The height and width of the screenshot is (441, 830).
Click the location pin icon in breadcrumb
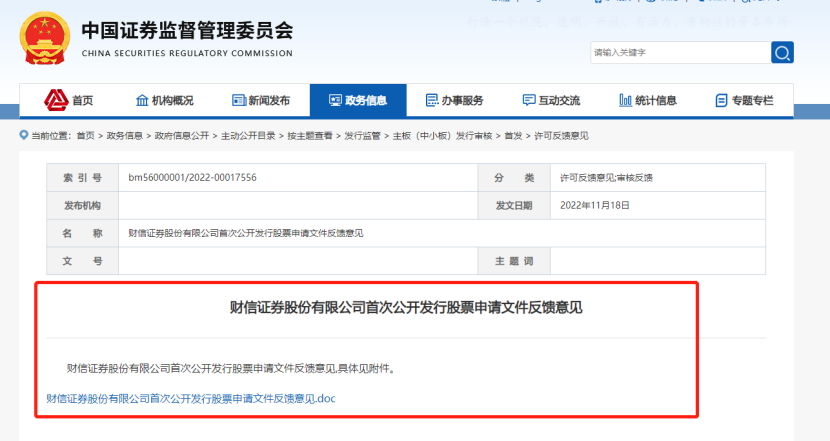pos(23,136)
